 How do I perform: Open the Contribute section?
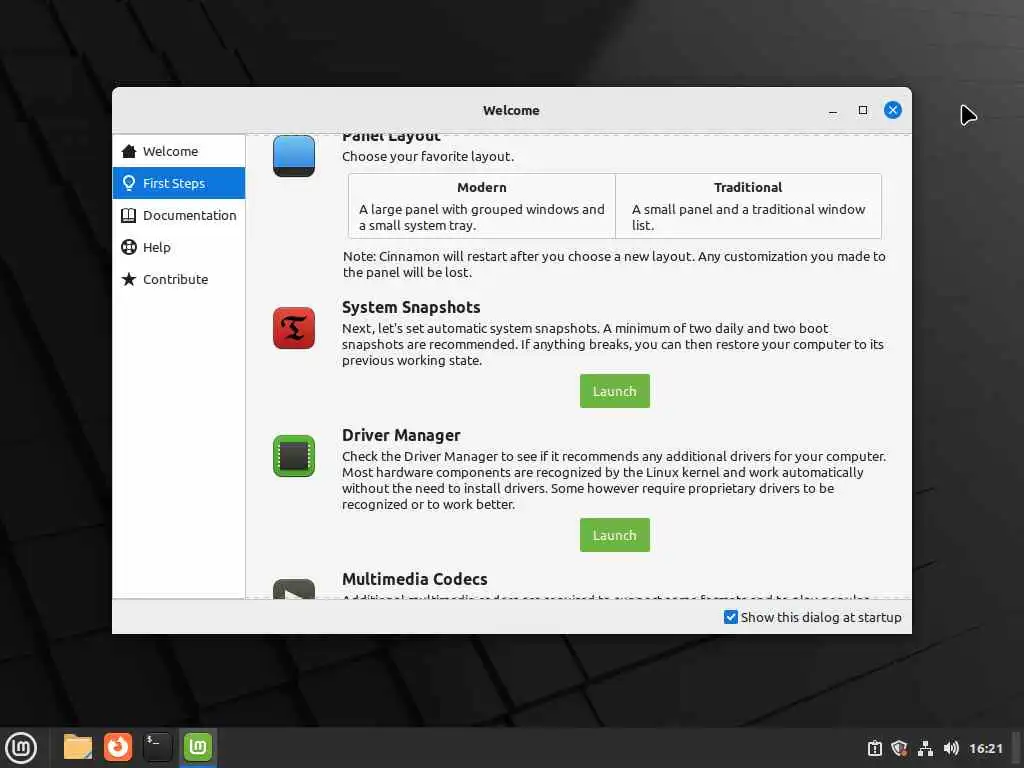tap(178, 279)
